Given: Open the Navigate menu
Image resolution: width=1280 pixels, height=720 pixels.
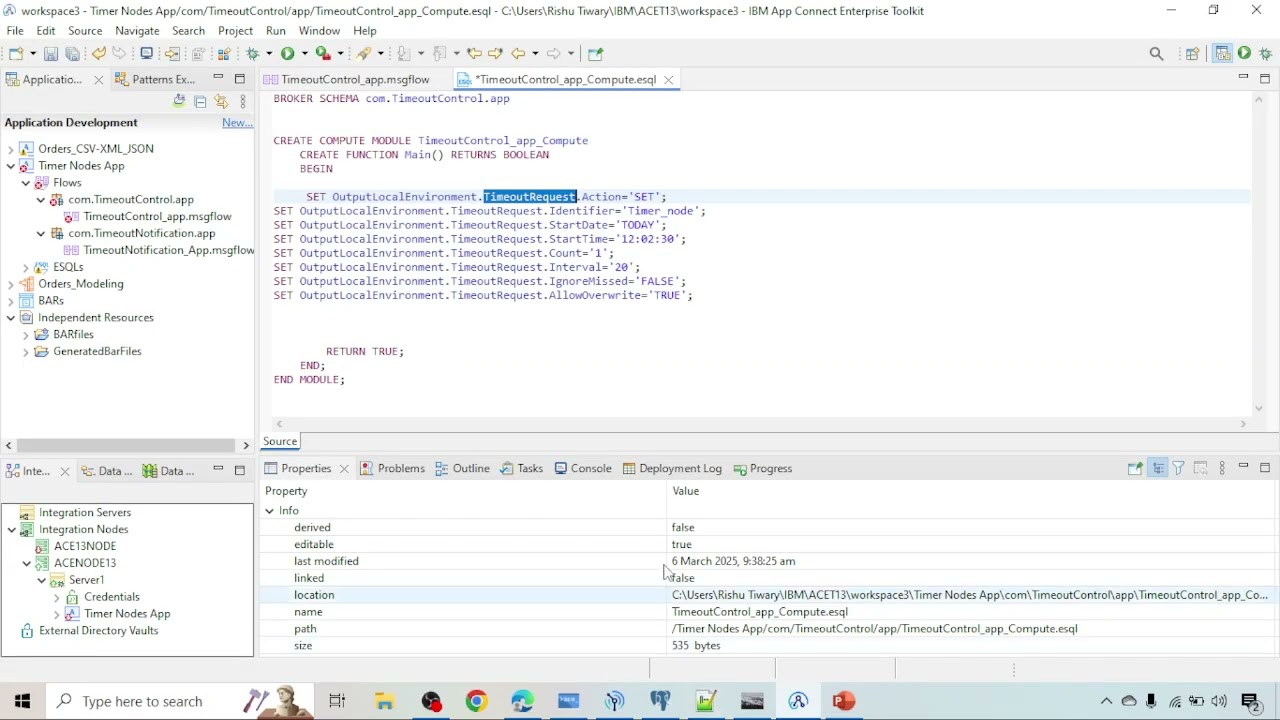Looking at the screenshot, I should coord(137,31).
